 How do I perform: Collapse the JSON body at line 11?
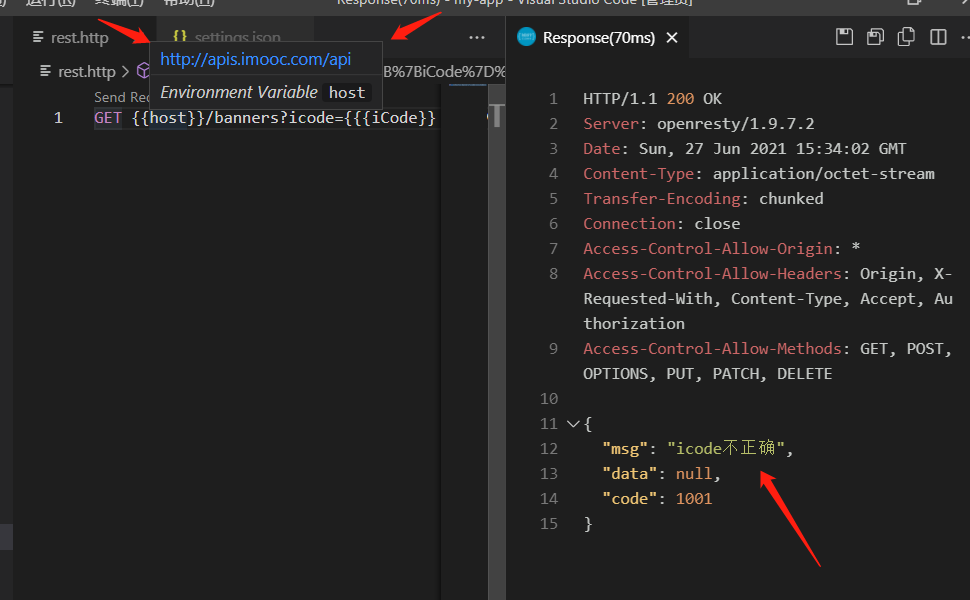pyautogui.click(x=573, y=424)
